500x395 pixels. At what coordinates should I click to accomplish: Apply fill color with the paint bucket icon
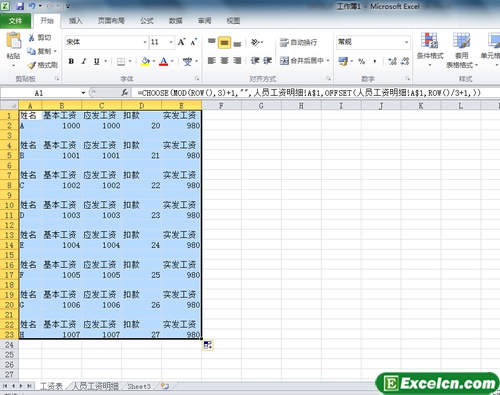point(145,61)
